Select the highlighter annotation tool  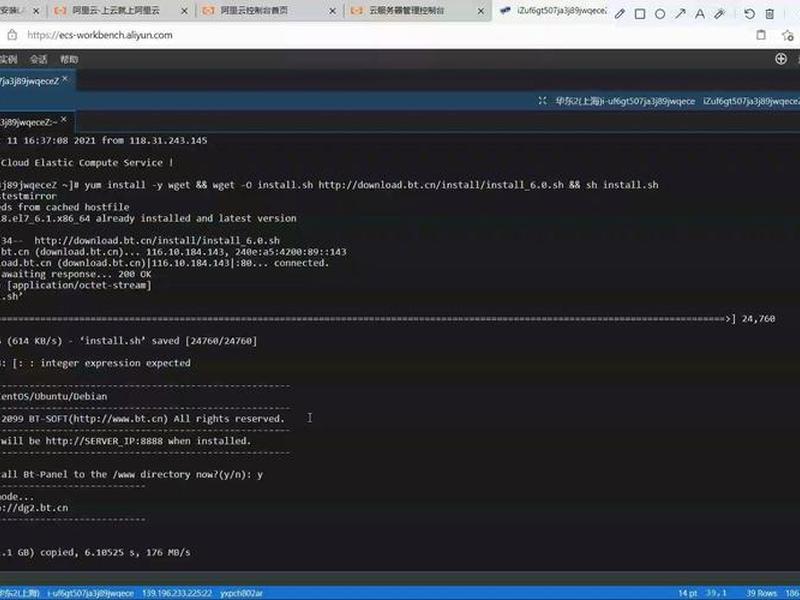coord(720,14)
